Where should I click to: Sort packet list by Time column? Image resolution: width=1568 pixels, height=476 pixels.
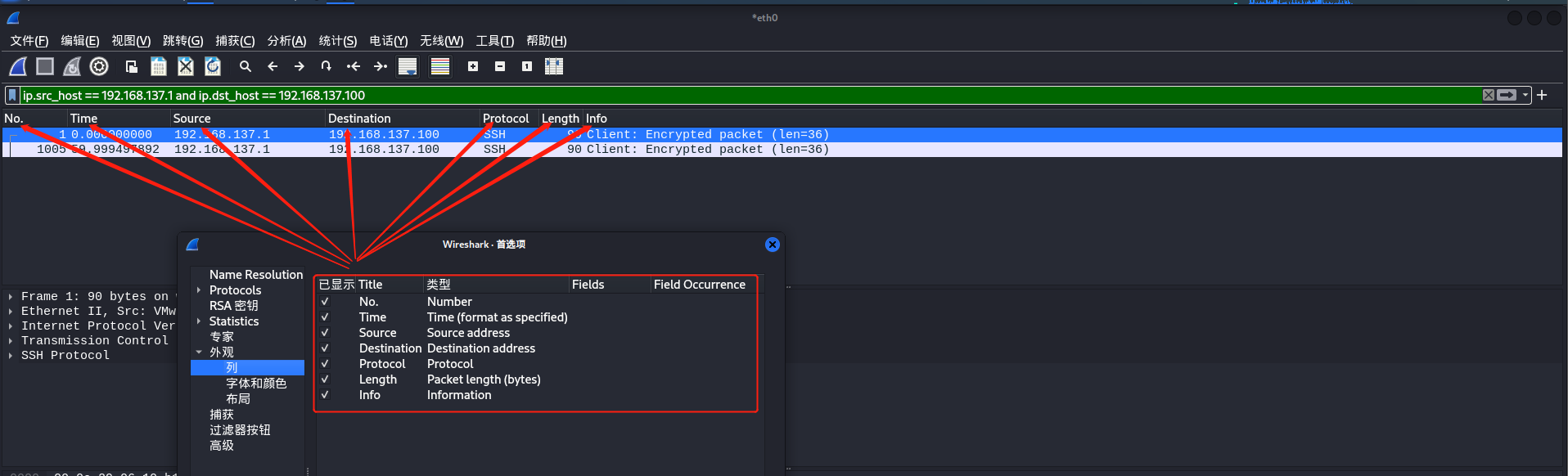118,119
